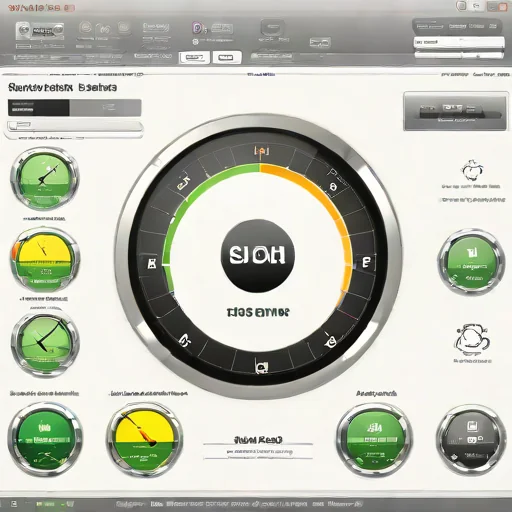Open the yellow-and-green gauge in the left column
The image size is (512, 512).
[45, 260]
